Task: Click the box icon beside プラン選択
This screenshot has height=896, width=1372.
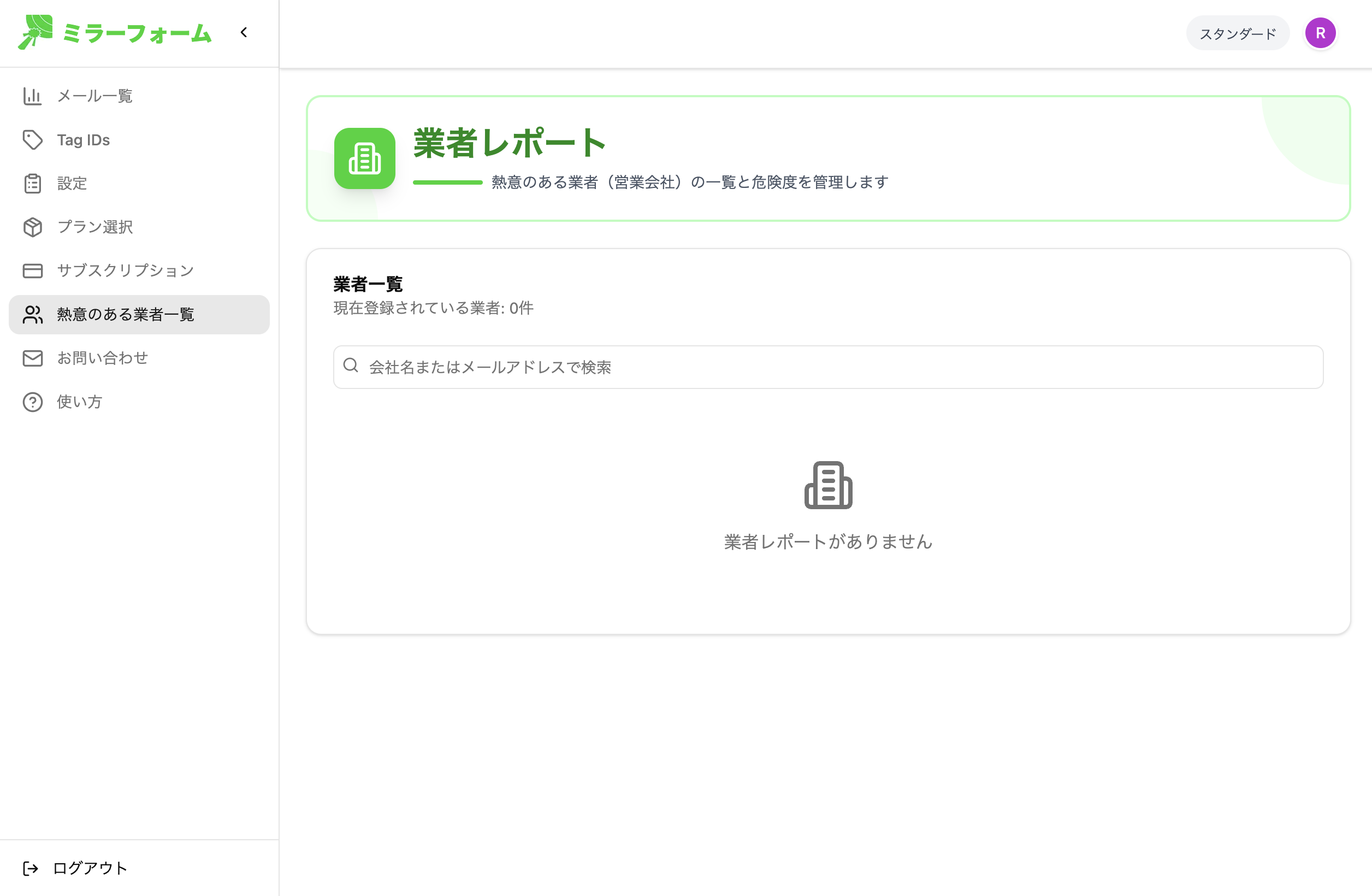Action: [x=32, y=227]
